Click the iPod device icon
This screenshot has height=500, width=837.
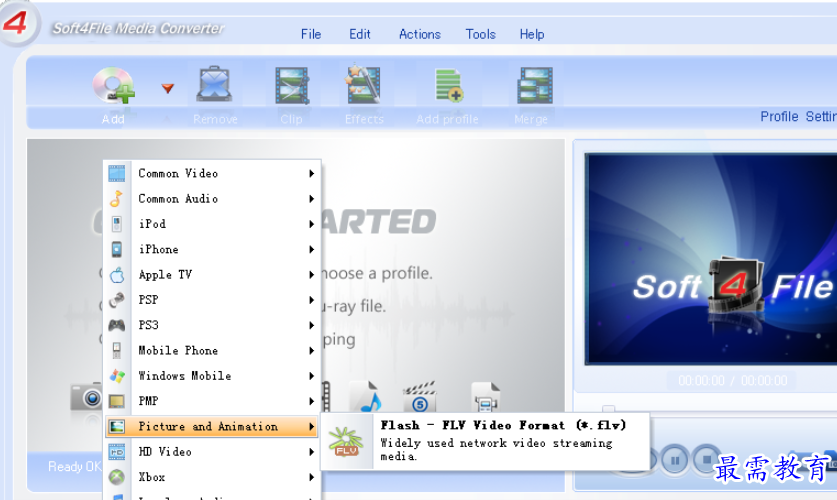coord(116,224)
